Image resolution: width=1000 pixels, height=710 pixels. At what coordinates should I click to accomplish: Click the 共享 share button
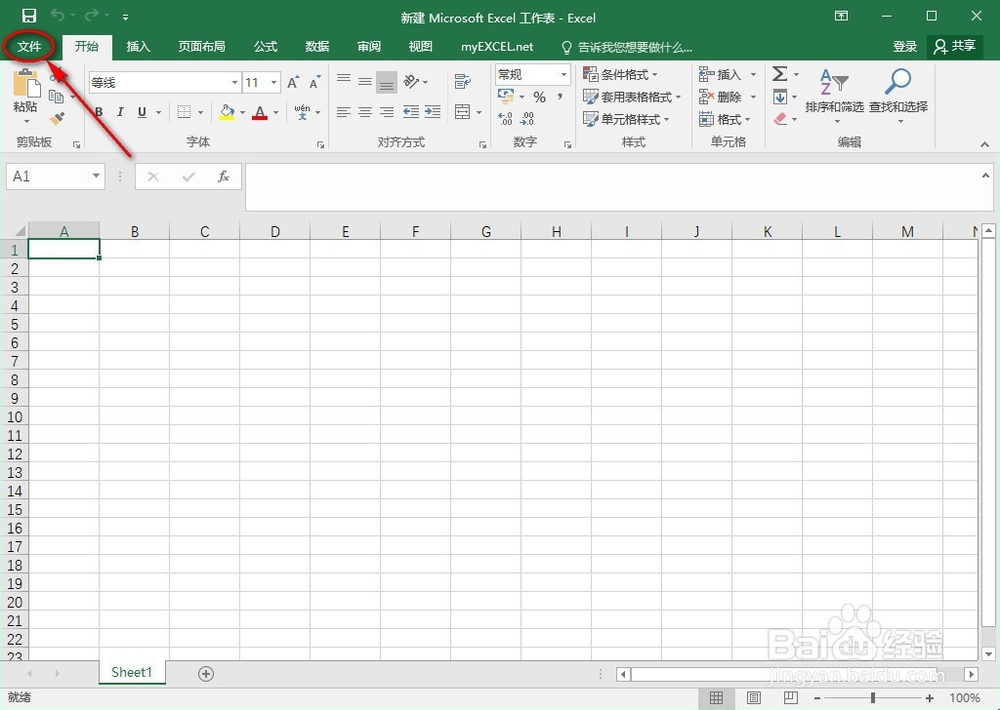(x=954, y=47)
